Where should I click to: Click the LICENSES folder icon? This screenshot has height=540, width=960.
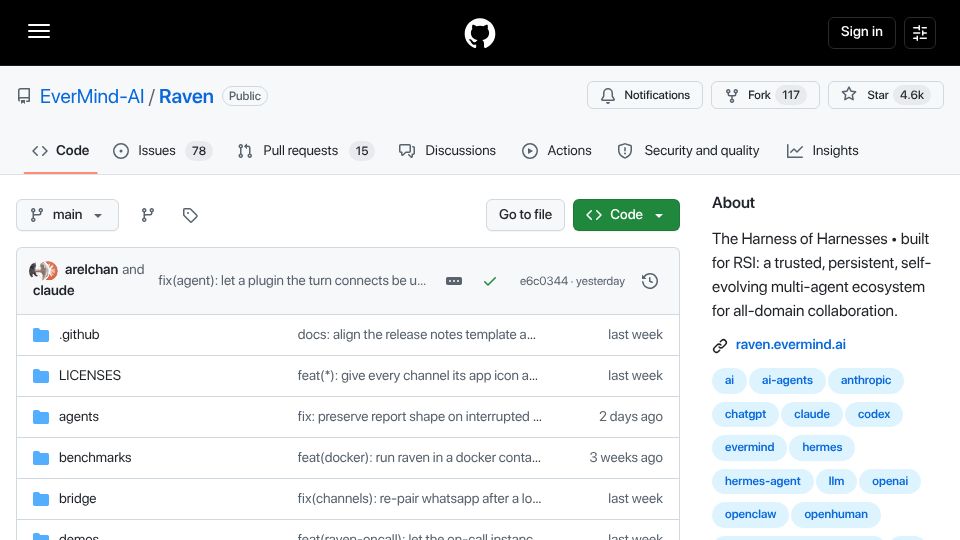(40, 376)
